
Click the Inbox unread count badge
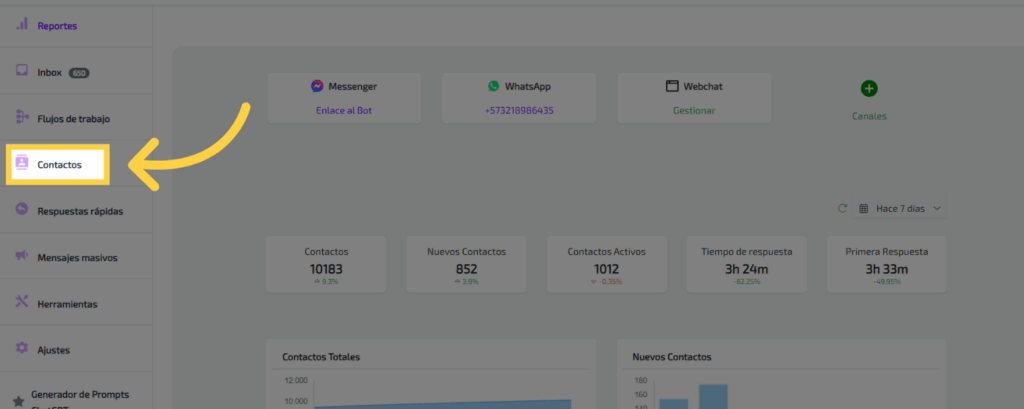(x=79, y=73)
